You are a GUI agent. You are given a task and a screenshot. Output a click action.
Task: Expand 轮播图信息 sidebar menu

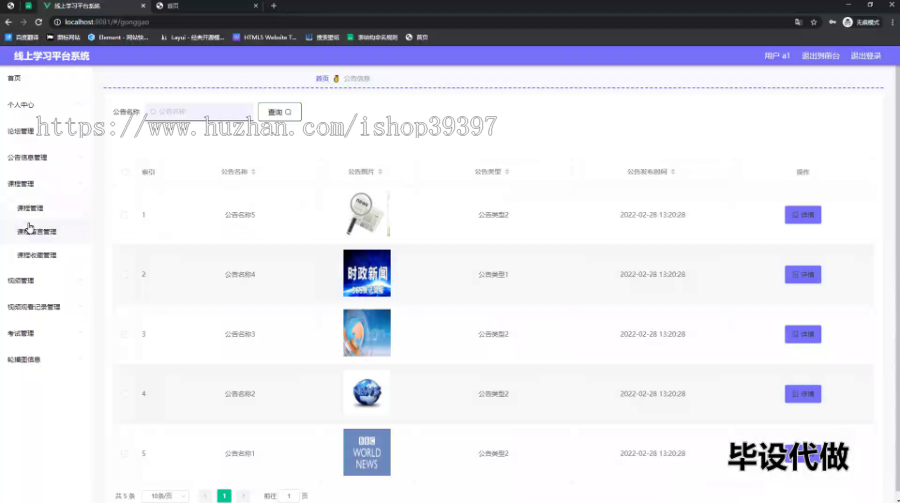[x=45, y=359]
